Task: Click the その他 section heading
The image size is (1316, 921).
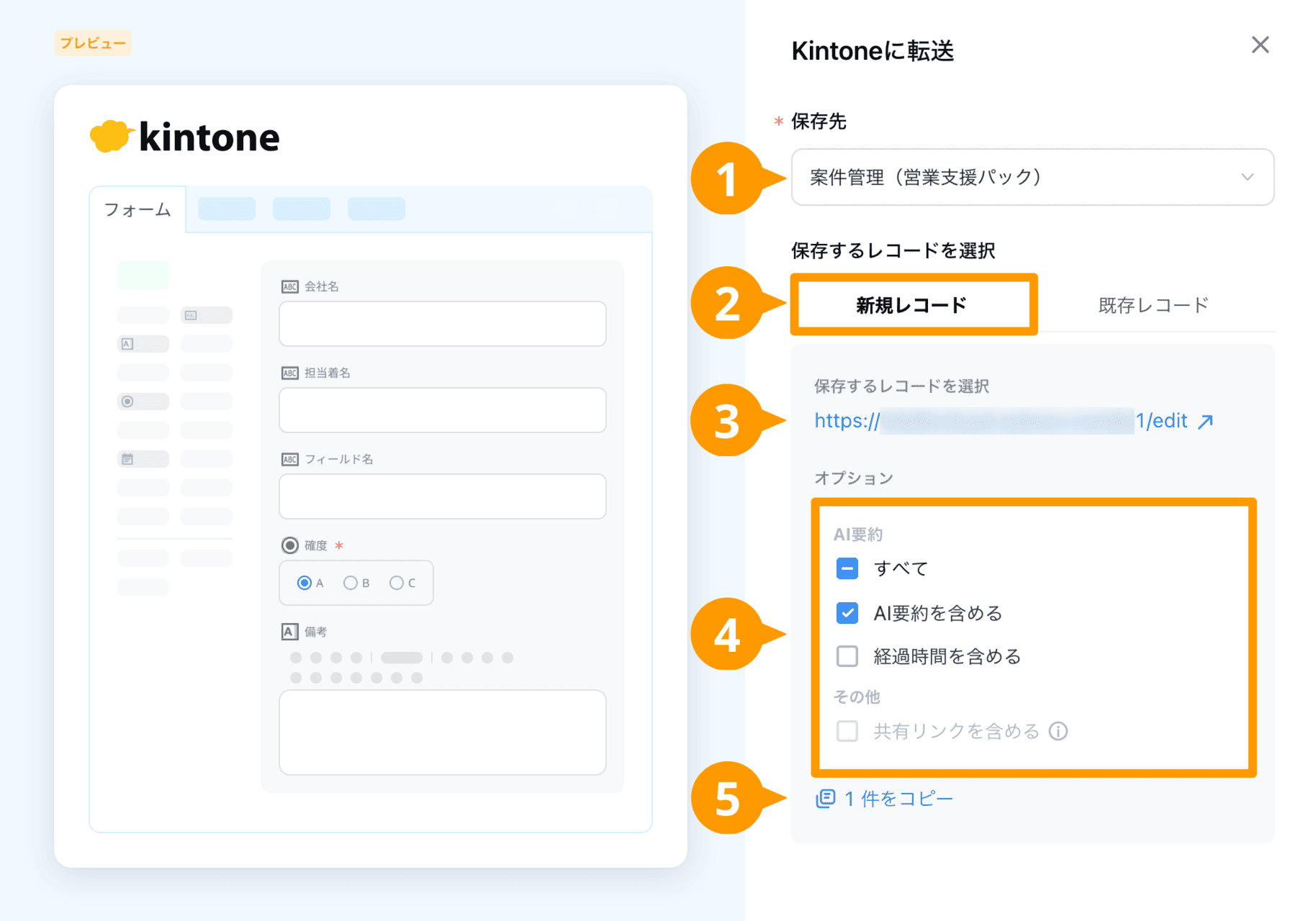Action: [857, 697]
